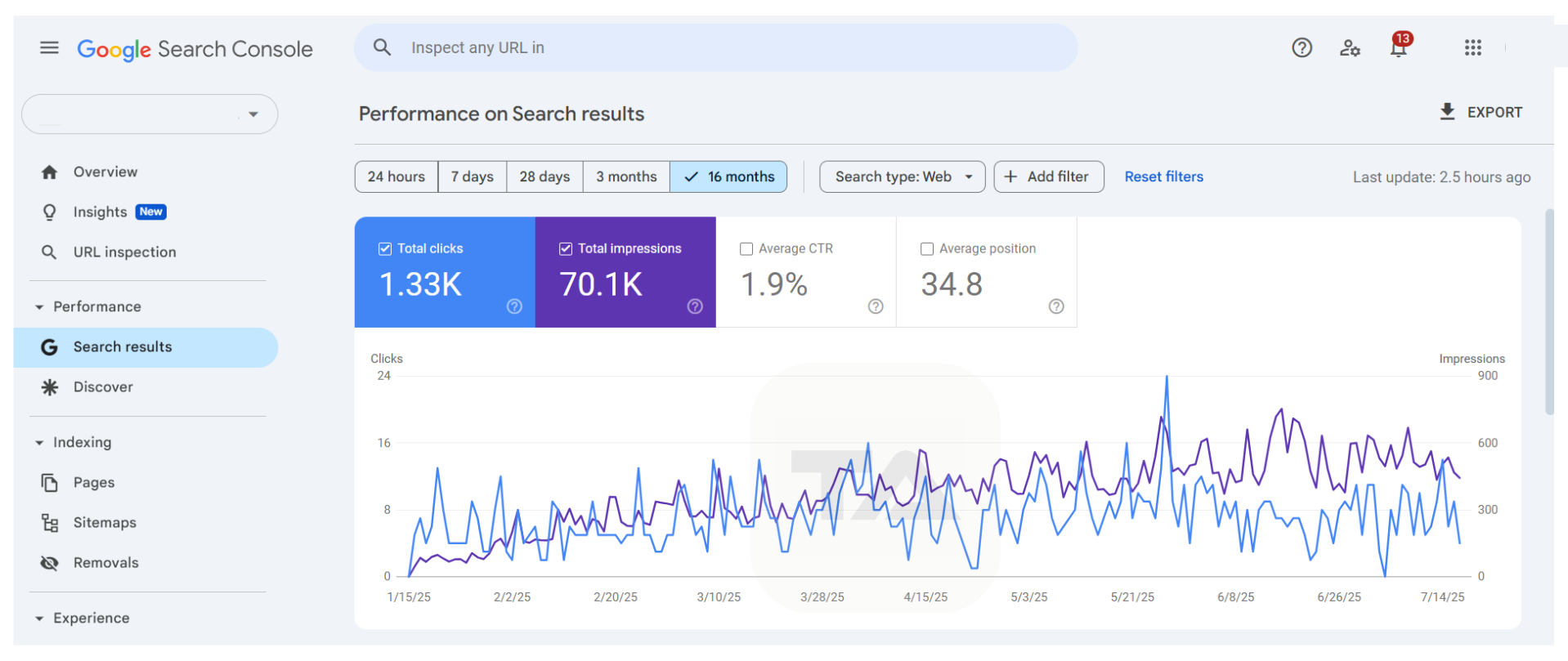1568x661 pixels.
Task: Click the Reset filters link
Action: 1163,177
